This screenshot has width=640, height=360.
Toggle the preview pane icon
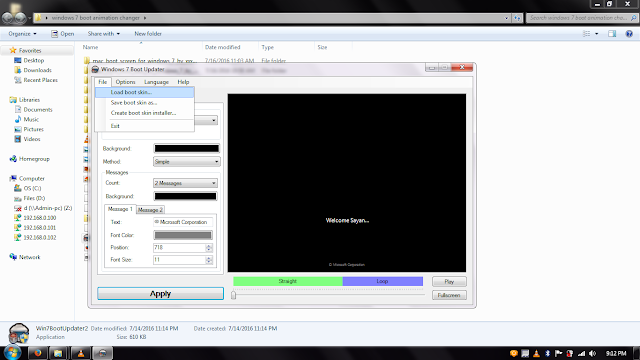(612, 34)
